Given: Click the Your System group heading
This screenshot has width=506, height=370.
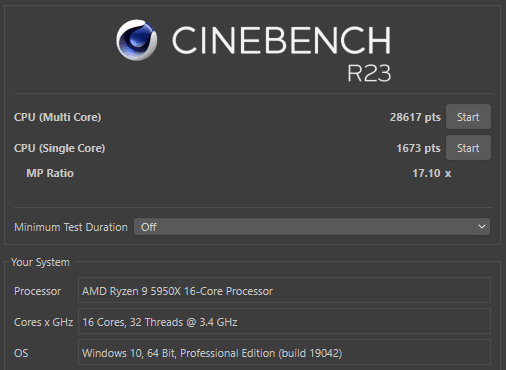Looking at the screenshot, I should point(40,262).
